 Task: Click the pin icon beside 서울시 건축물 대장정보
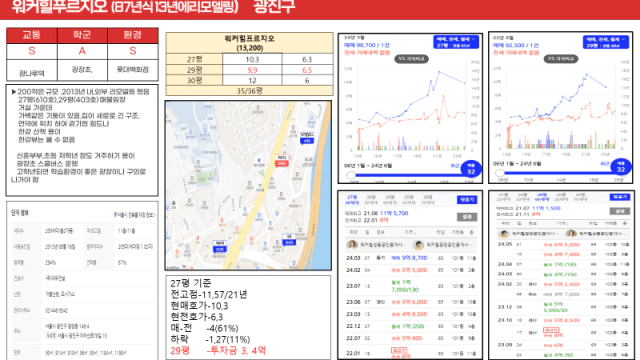tap(115, 215)
